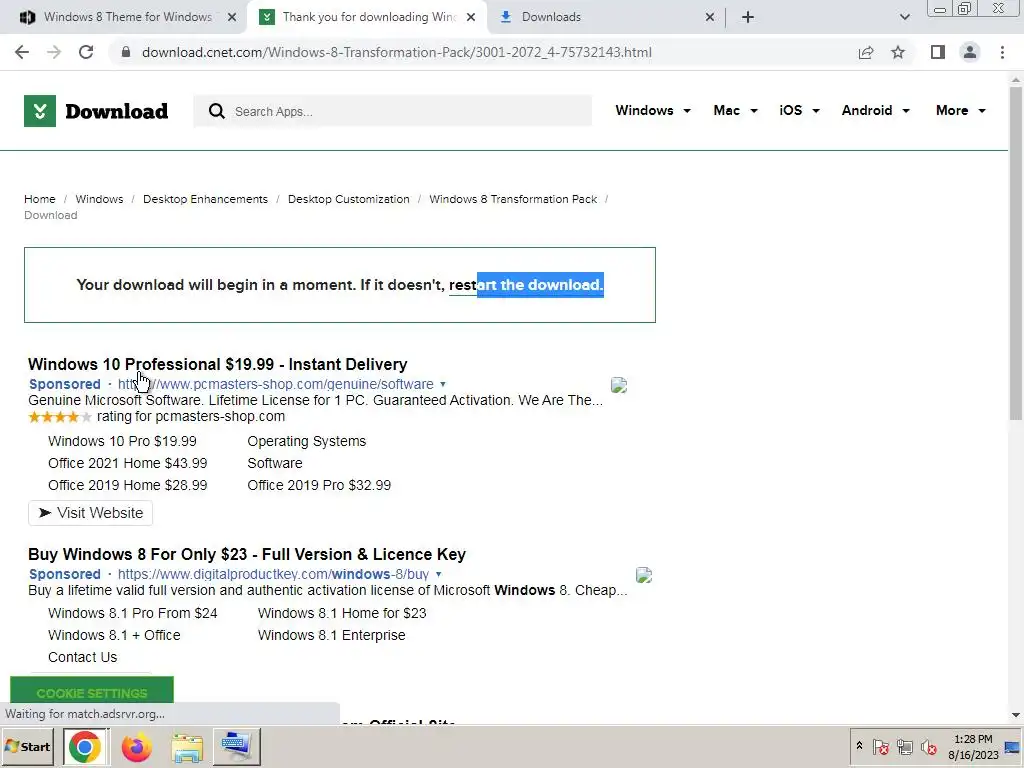Open Chrome from the taskbar

click(x=84, y=746)
